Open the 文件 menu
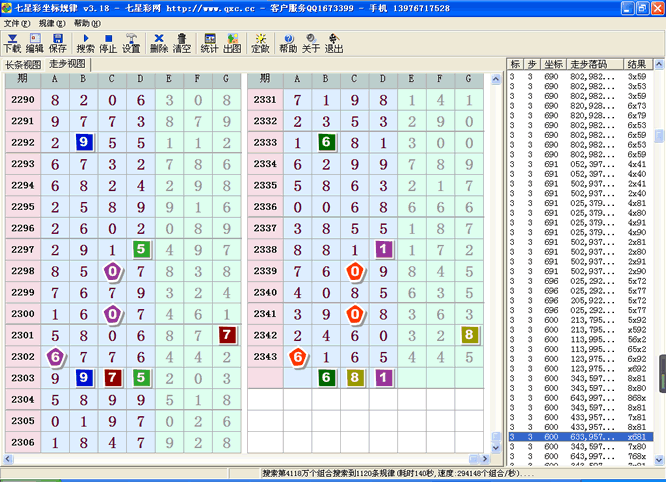The image size is (666, 482). click(x=17, y=23)
